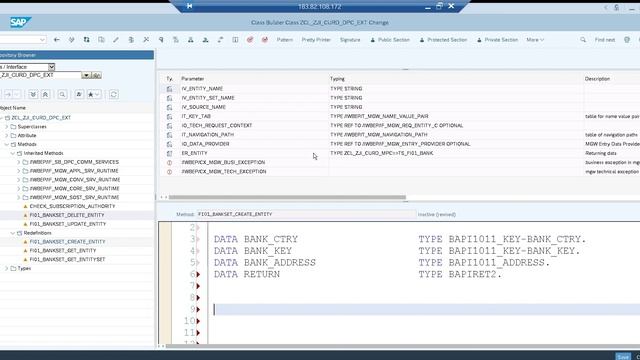Click the importing icon of the IV_ENTITY_NAME row
640x360 pixels.
point(169,89)
